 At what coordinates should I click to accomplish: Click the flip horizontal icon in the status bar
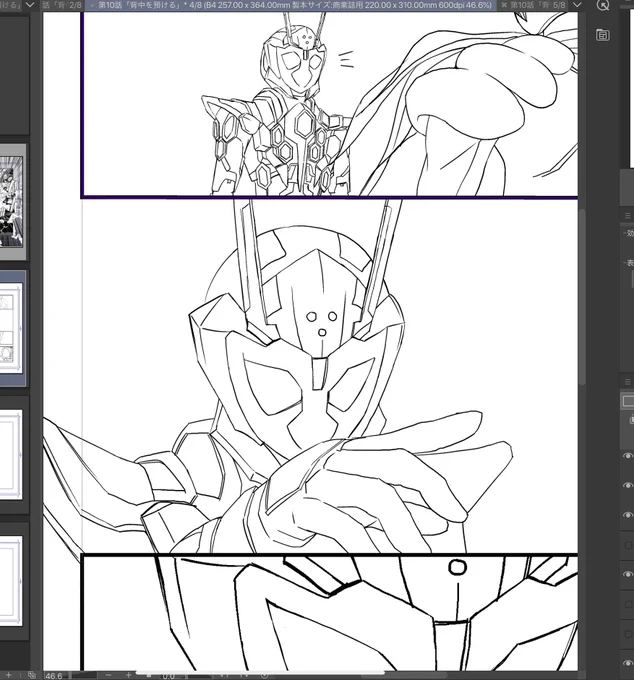[x=225, y=675]
